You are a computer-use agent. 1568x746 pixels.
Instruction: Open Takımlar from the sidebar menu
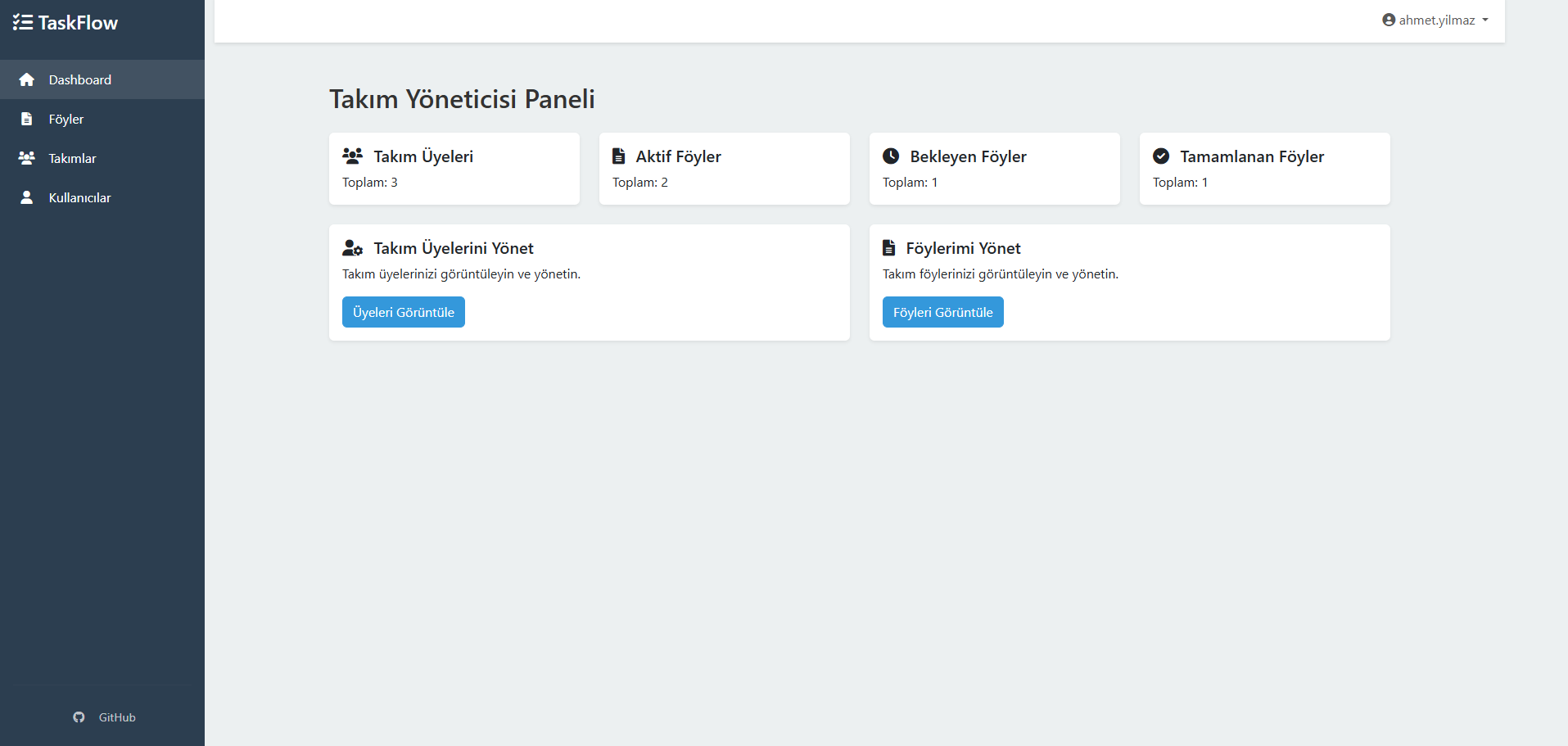pyautogui.click(x=72, y=159)
